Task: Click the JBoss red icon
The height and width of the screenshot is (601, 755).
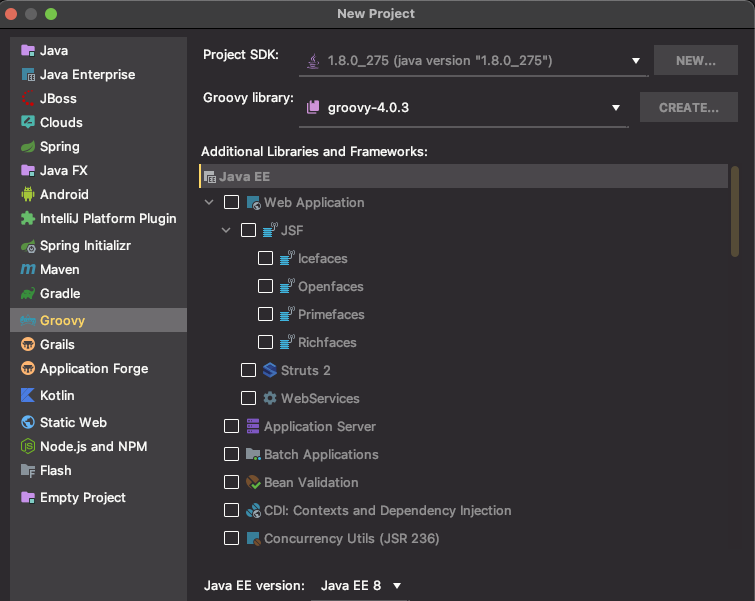Action: (28, 98)
